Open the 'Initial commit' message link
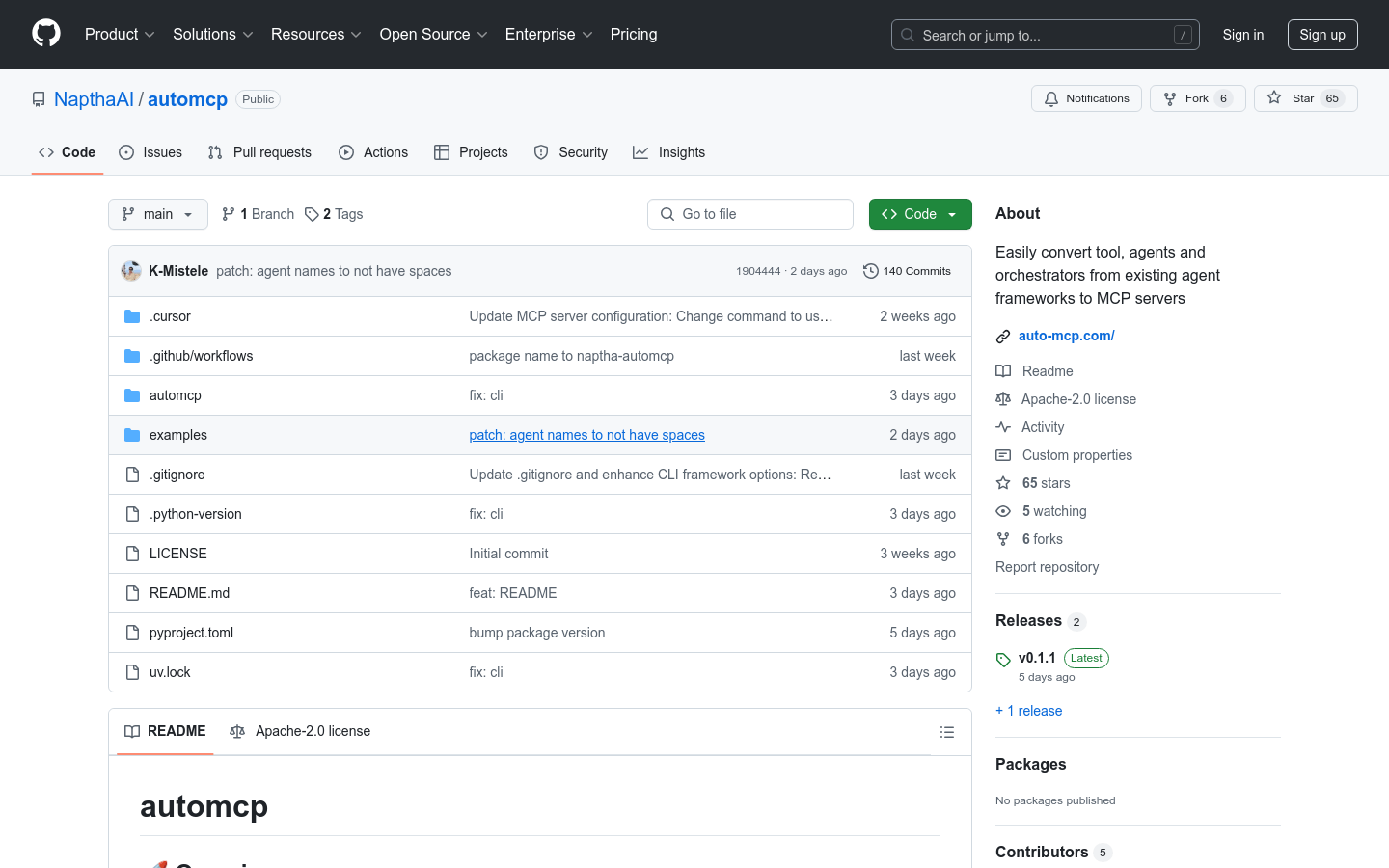This screenshot has width=1389, height=868. pyautogui.click(x=509, y=554)
